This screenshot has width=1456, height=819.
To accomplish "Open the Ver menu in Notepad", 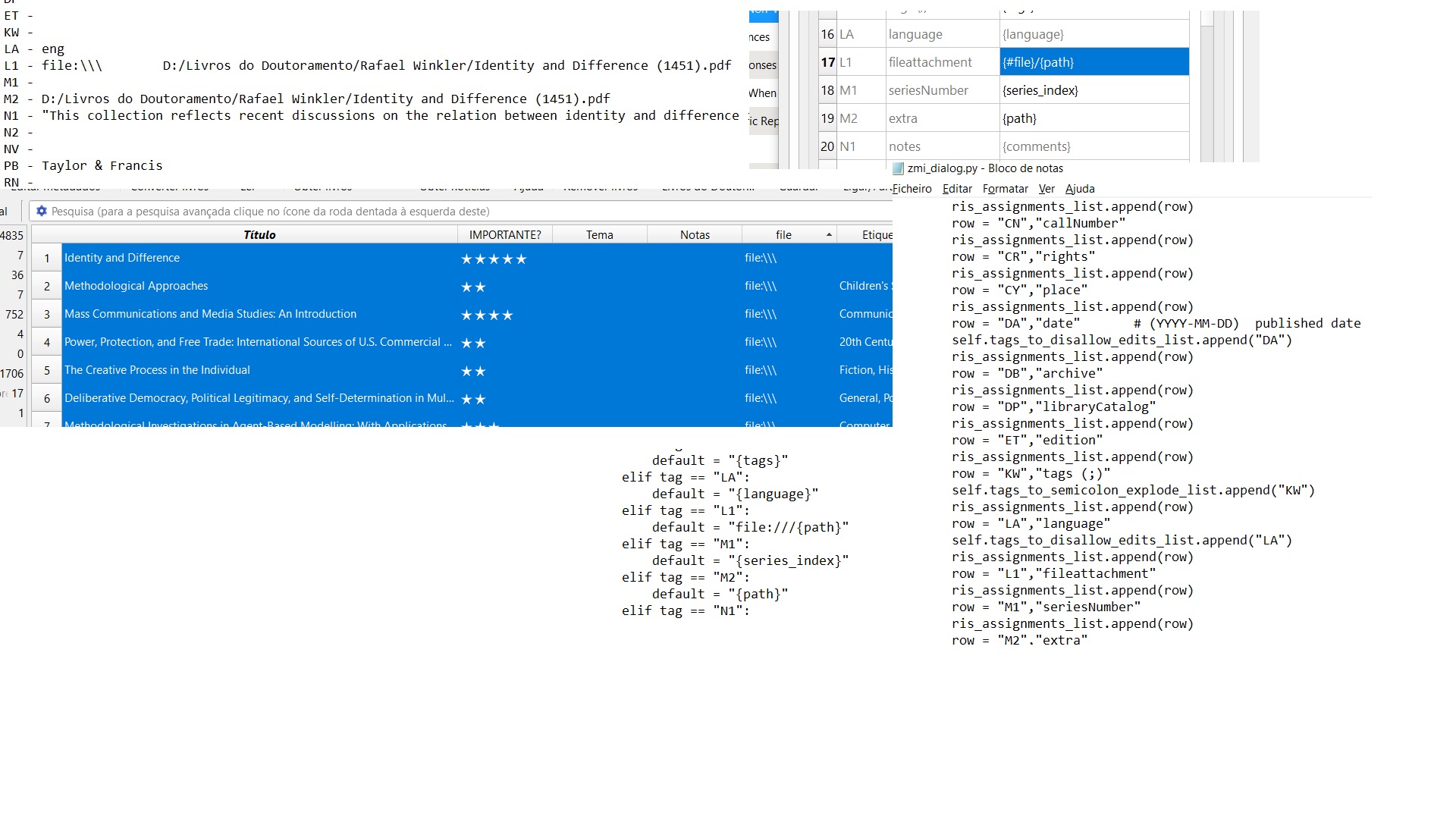I will (x=1046, y=189).
